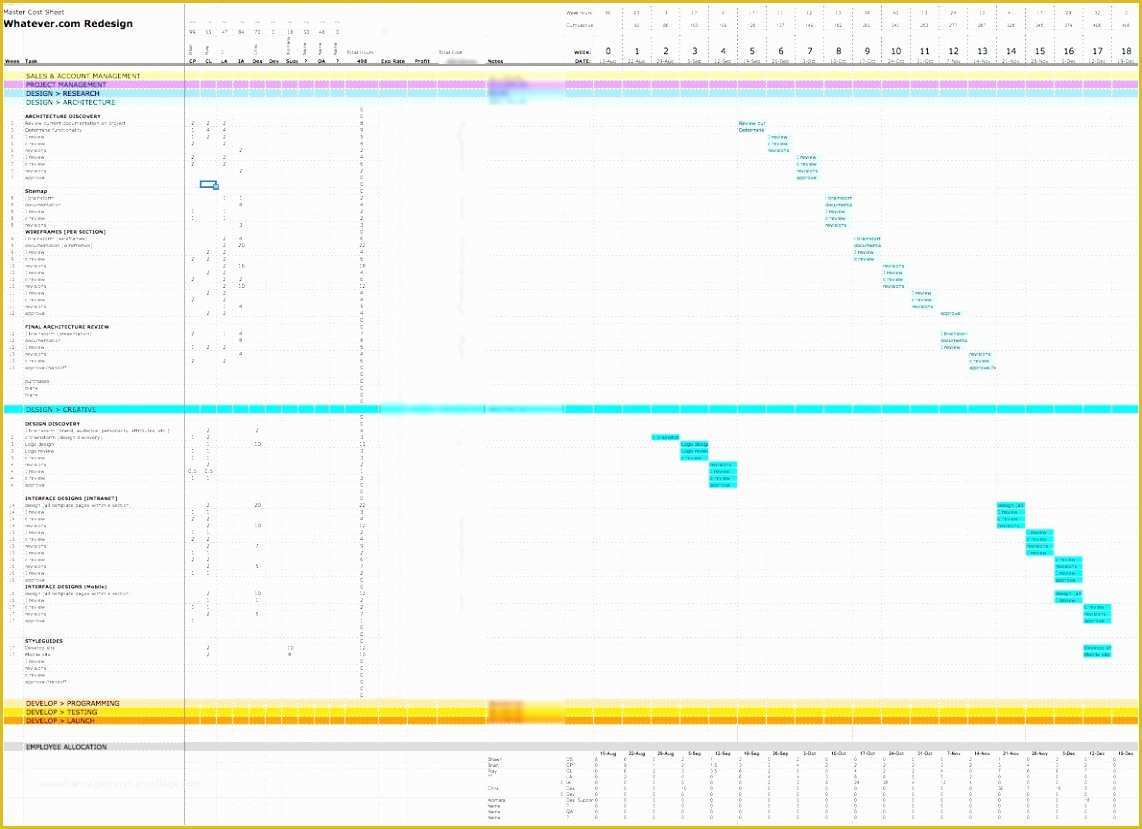
Task: Select the 'DESIGN > CREATIVE' section row
Action: click(571, 409)
